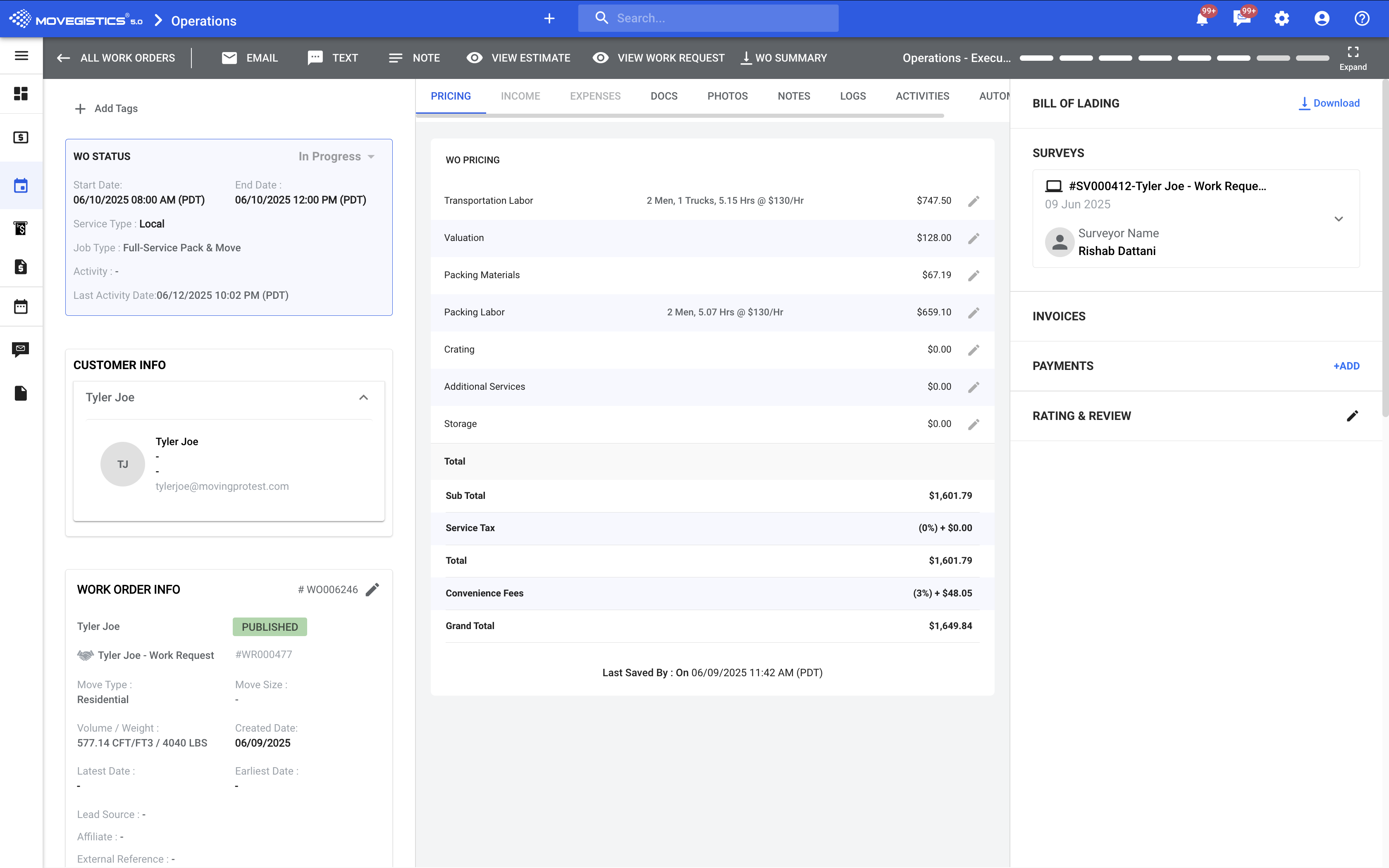Screen dimensions: 1389x868
Task: Switch to the Docs tab
Action: [664, 96]
